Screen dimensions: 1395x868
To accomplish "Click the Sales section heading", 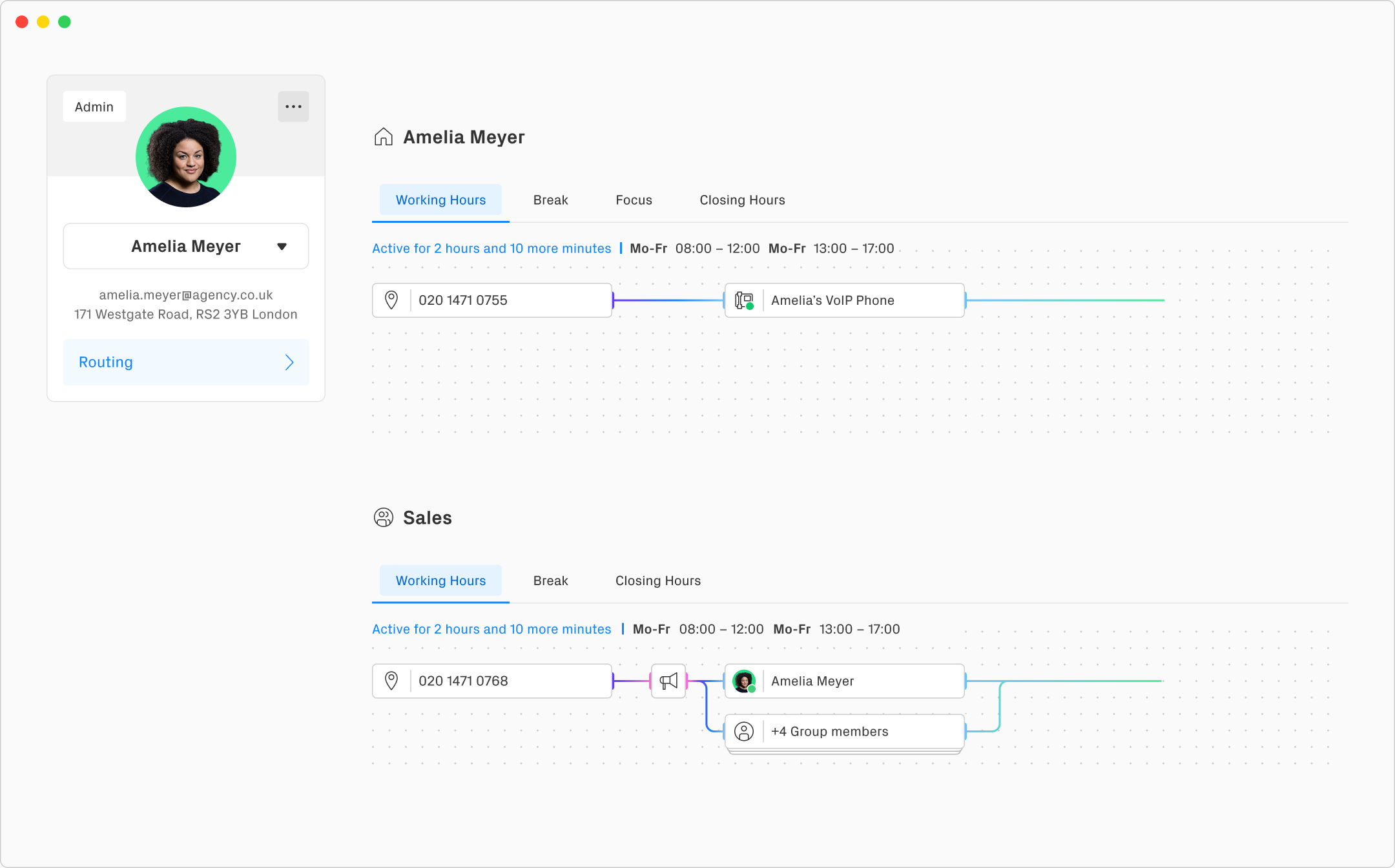I will [428, 517].
